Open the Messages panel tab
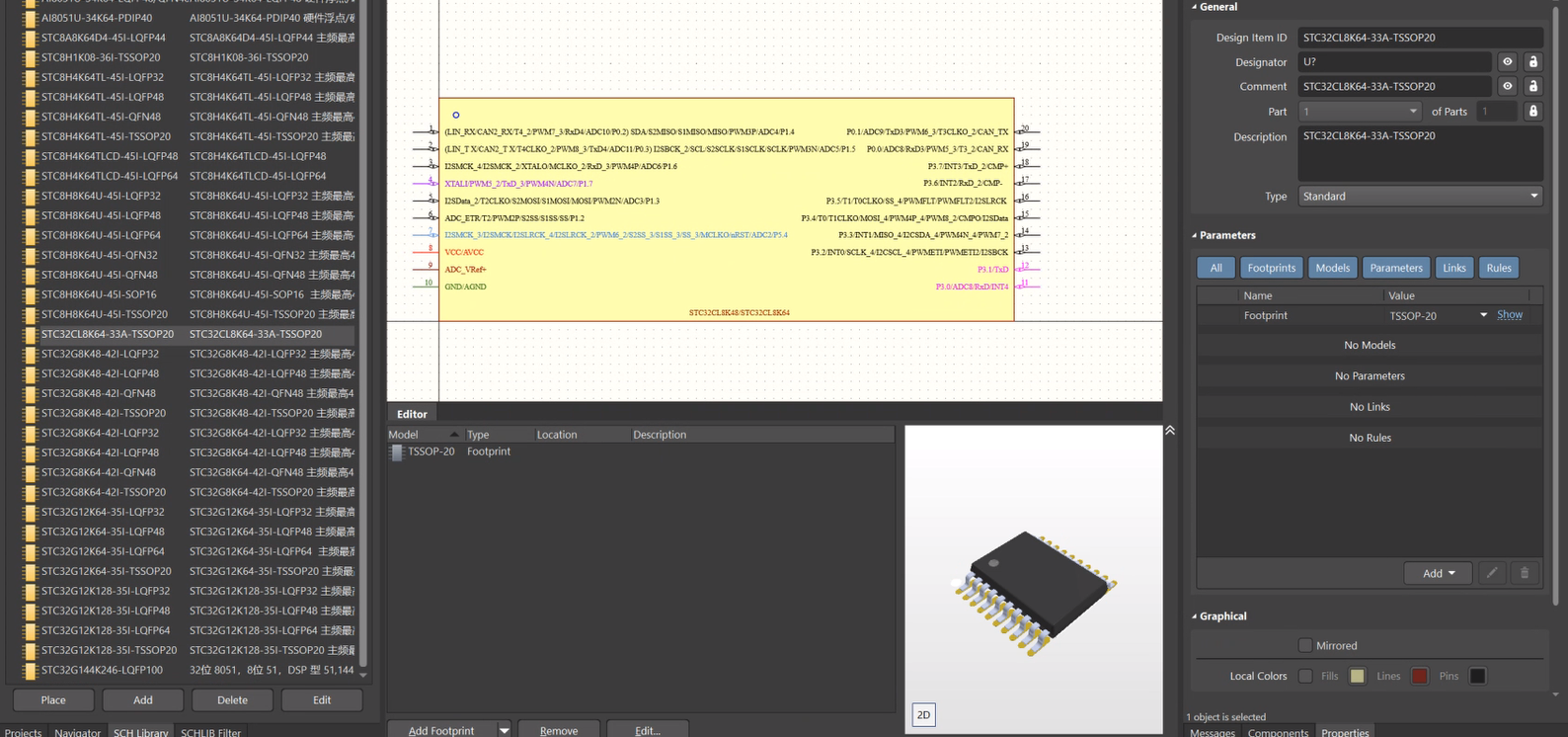 tap(1212, 731)
